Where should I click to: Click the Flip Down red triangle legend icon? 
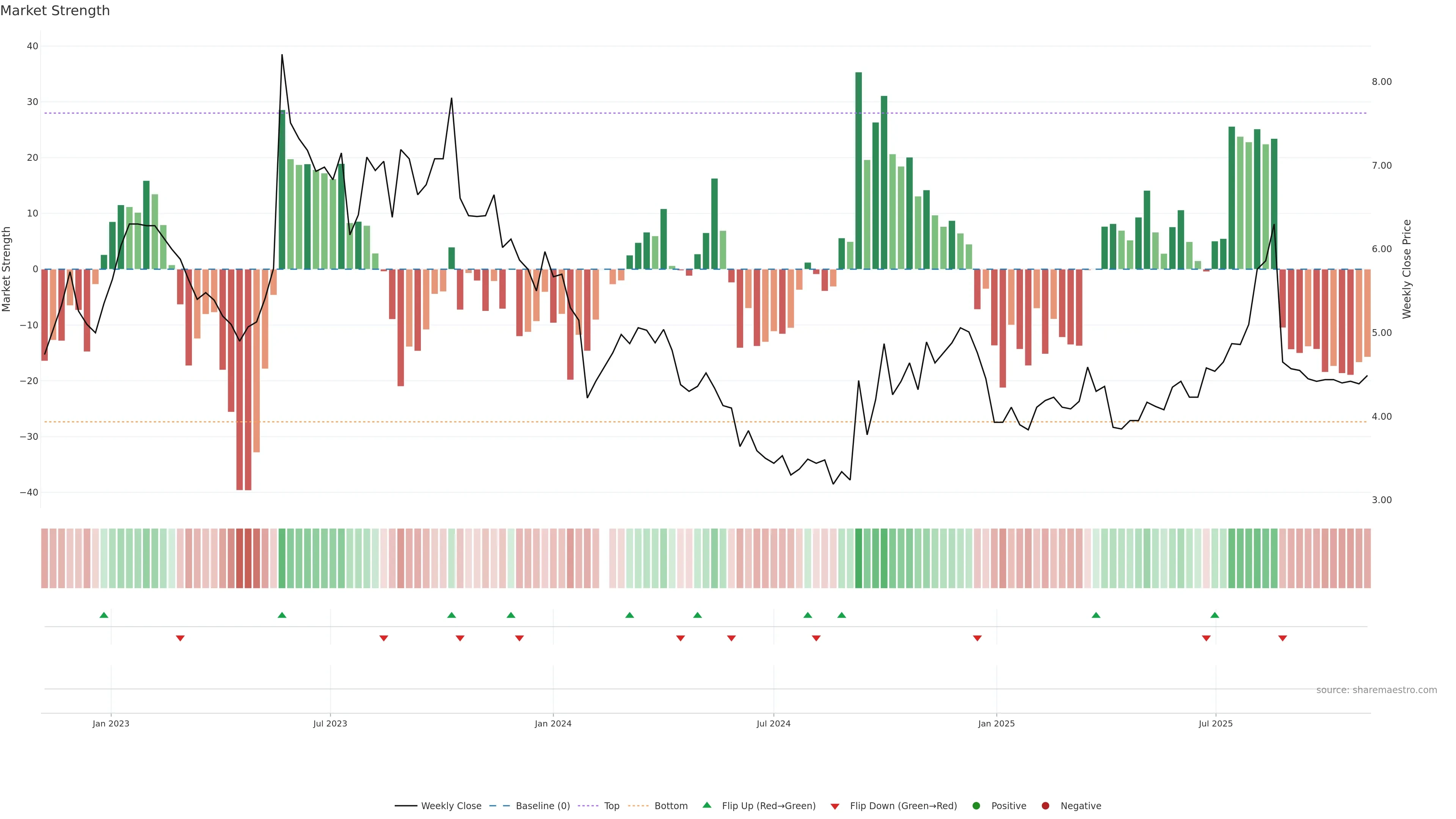tap(835, 806)
